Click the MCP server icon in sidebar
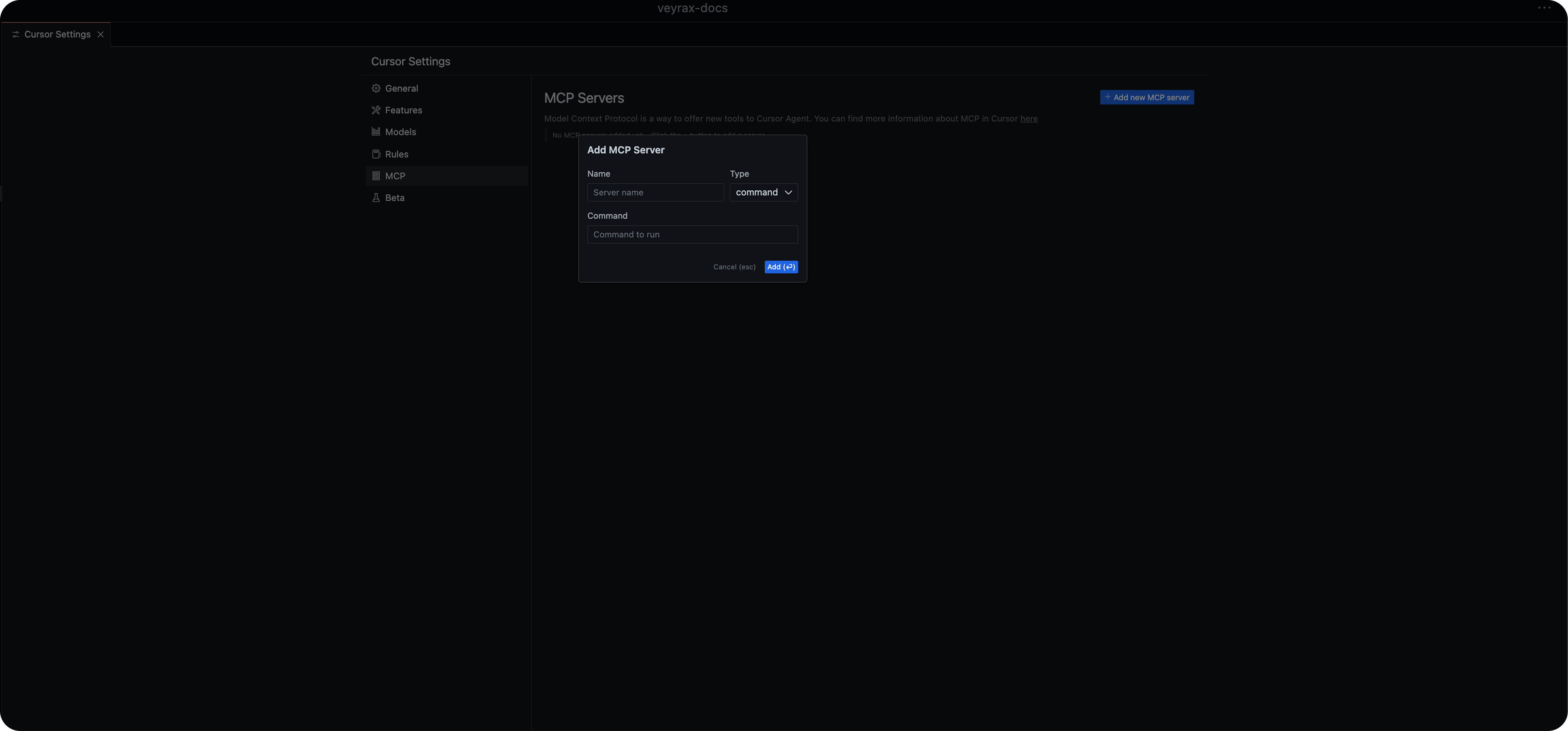Viewport: 1568px width, 731px height. point(376,175)
